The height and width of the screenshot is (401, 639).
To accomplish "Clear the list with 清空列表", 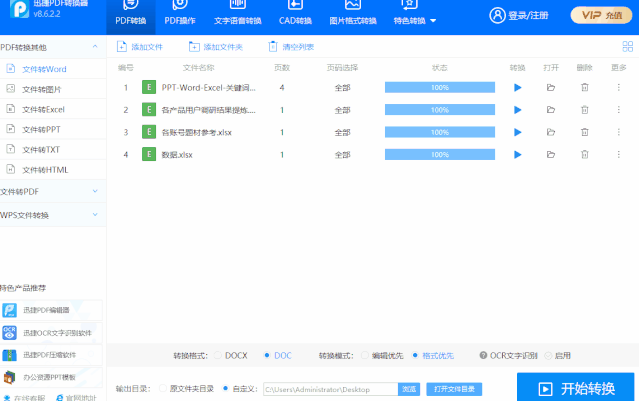I will point(291,47).
